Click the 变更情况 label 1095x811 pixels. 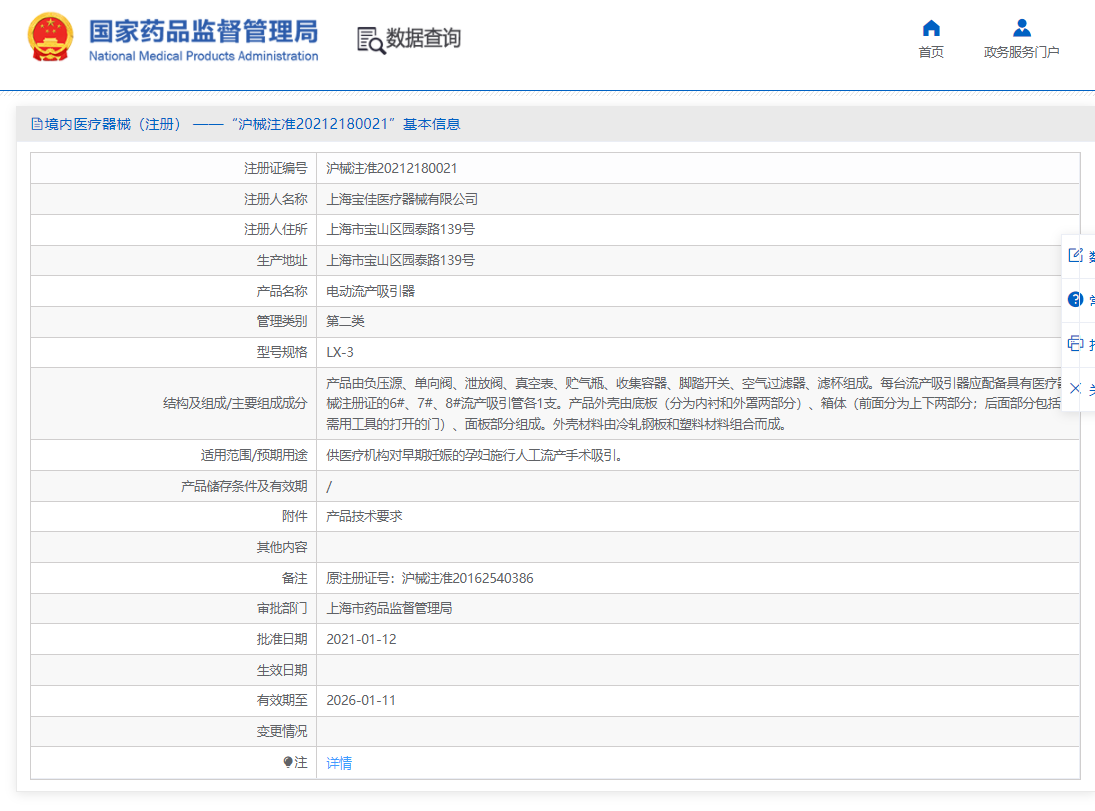click(x=282, y=731)
